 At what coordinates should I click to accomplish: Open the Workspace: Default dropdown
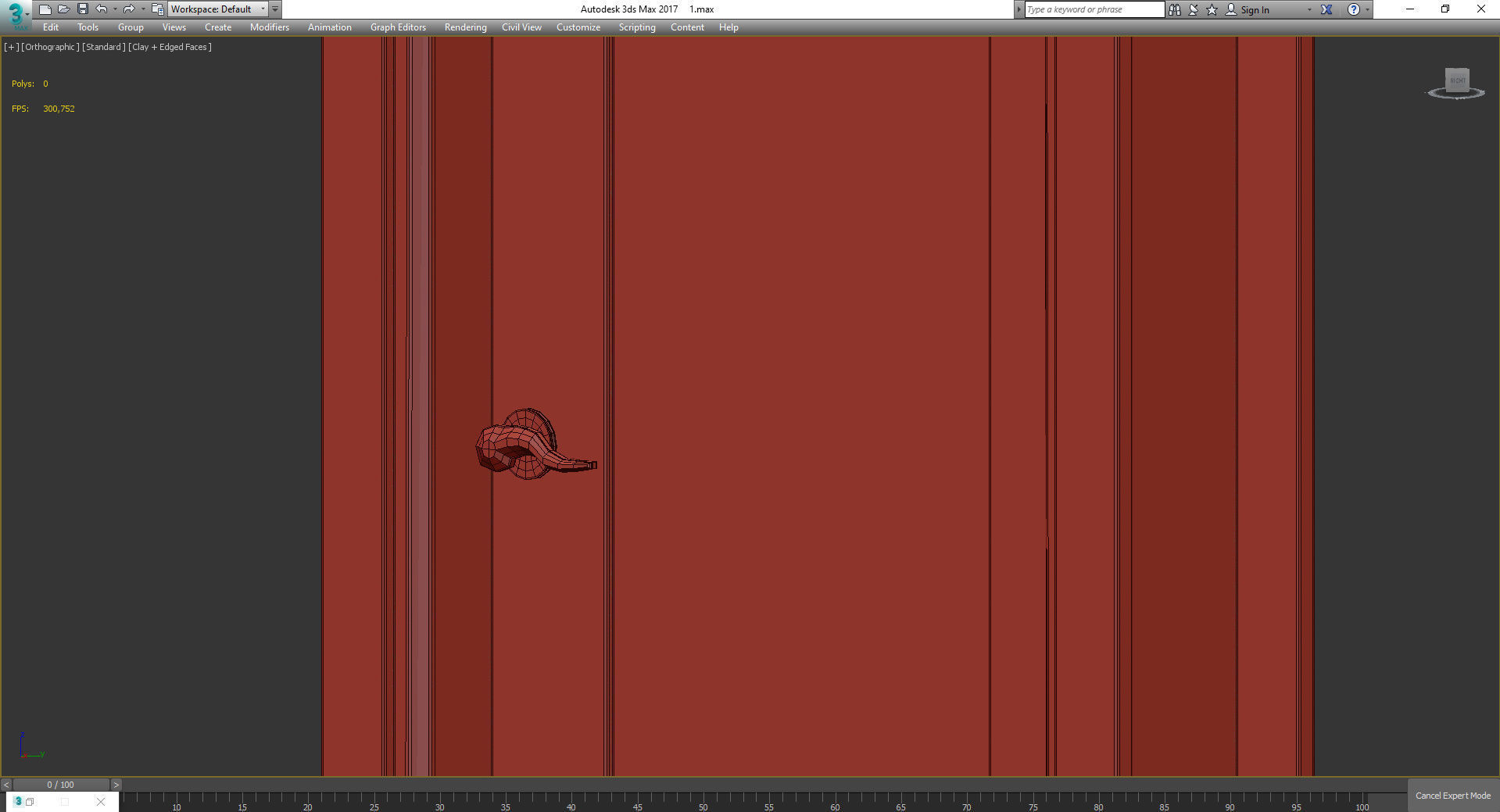(217, 9)
